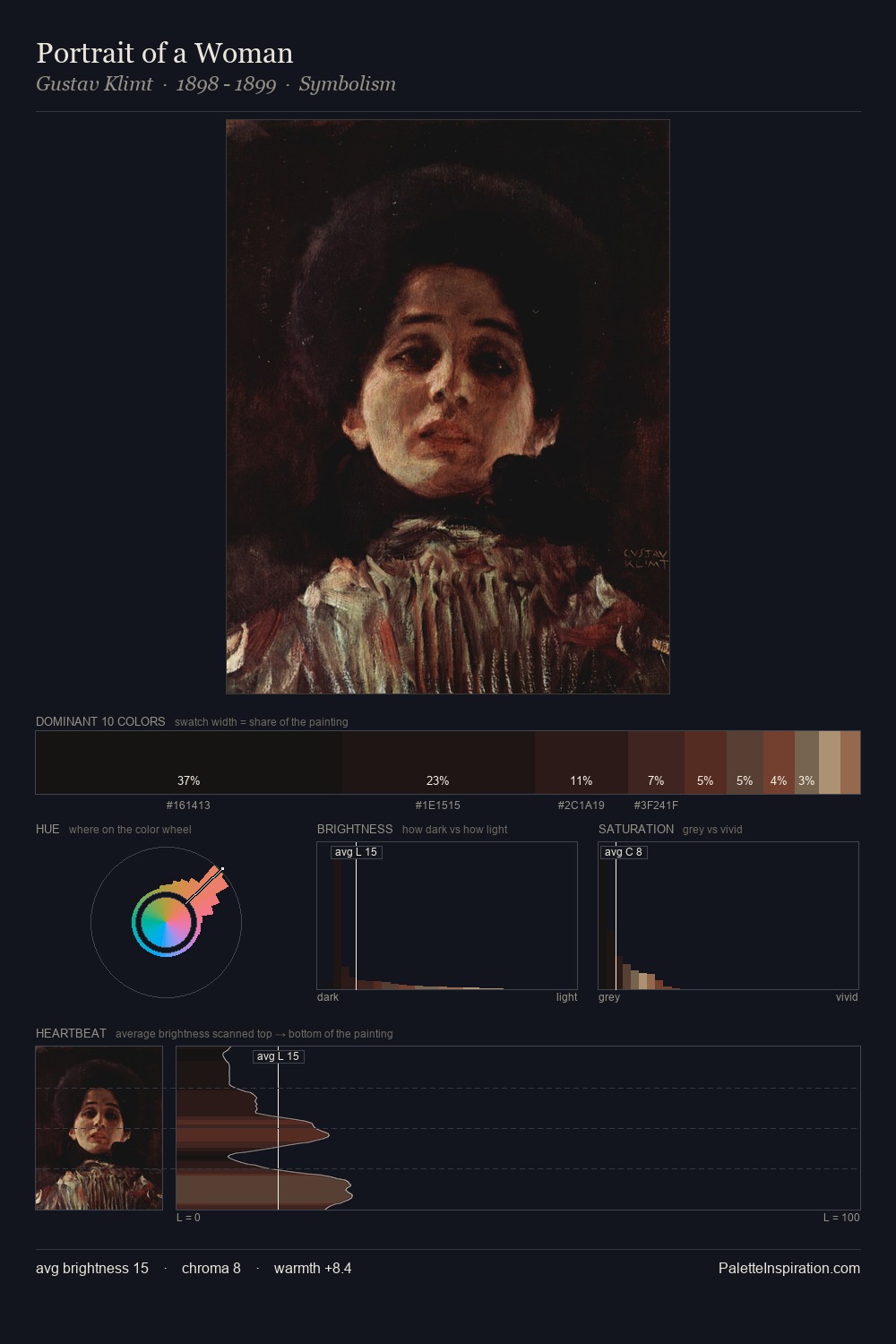Click the 'HUE' section heading

click(47, 830)
